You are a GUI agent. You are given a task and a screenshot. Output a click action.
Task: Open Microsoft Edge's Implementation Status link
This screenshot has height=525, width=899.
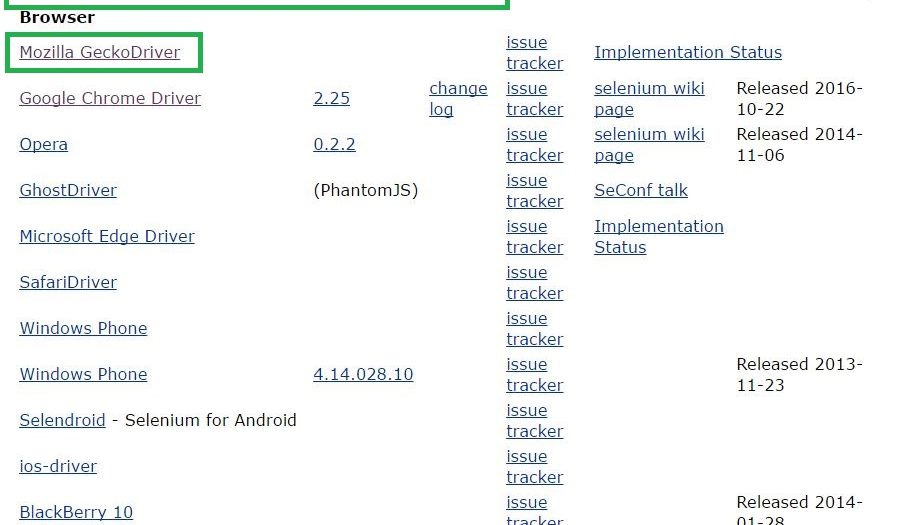pyautogui.click(x=658, y=236)
